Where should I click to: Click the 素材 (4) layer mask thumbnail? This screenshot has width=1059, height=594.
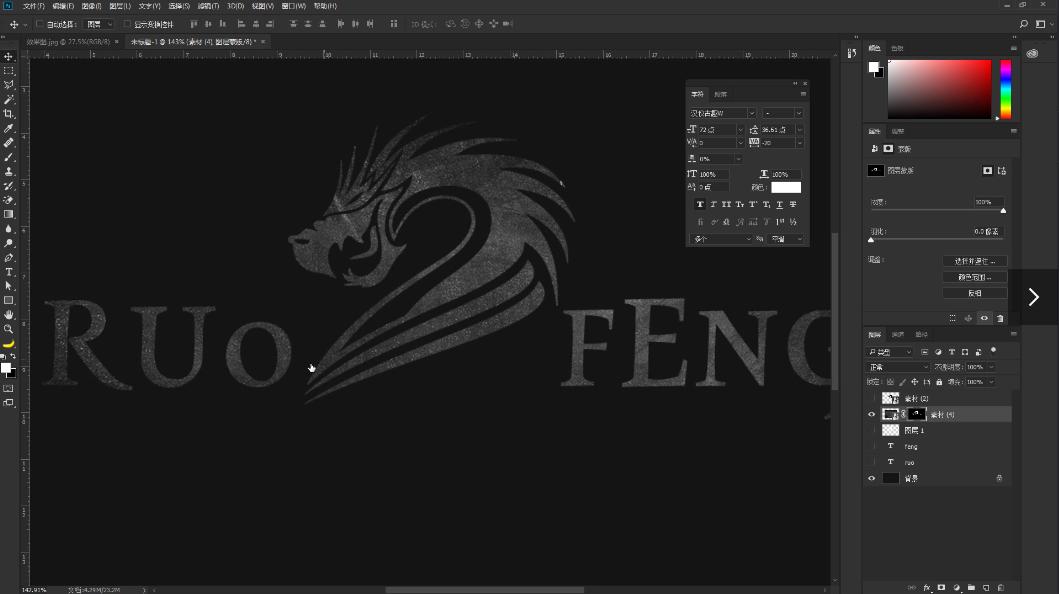pos(916,414)
